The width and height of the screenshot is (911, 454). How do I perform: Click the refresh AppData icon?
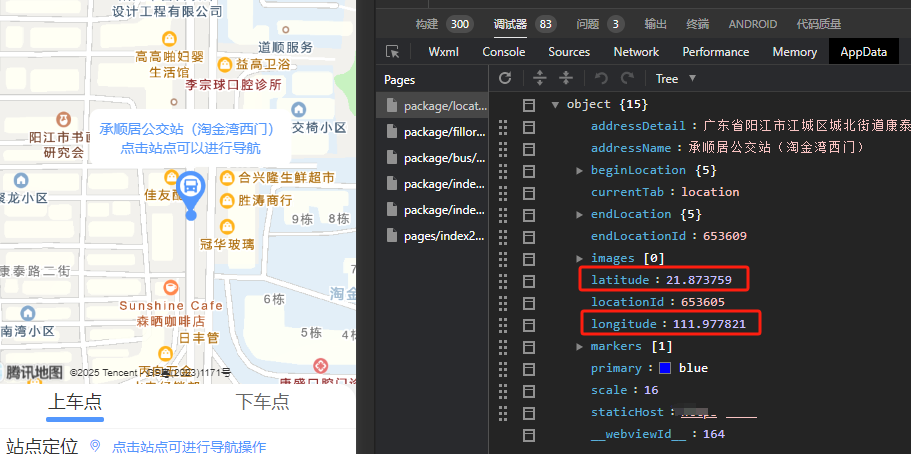pos(505,78)
